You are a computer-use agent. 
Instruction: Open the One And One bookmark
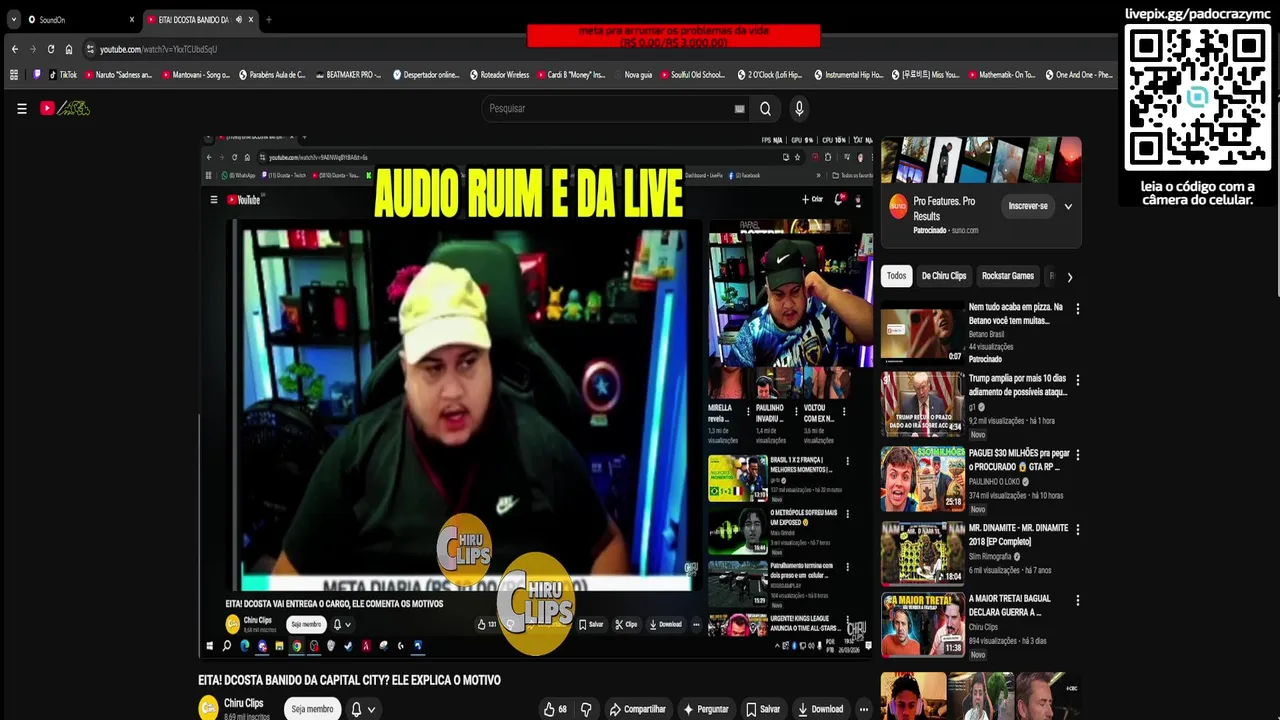(x=1078, y=74)
